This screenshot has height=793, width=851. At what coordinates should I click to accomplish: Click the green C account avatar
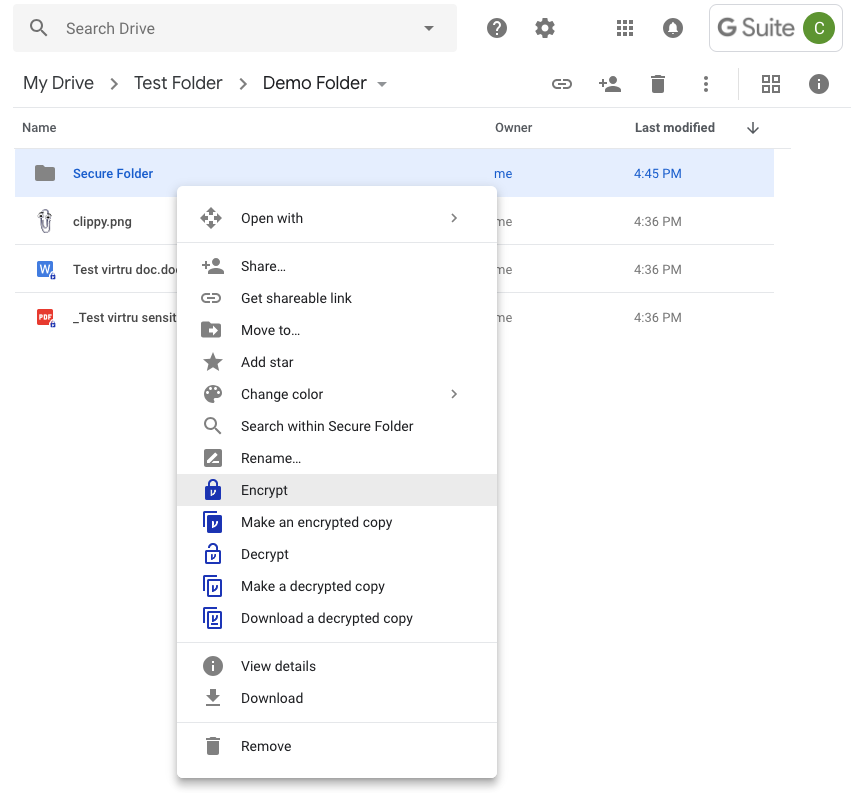coord(818,28)
